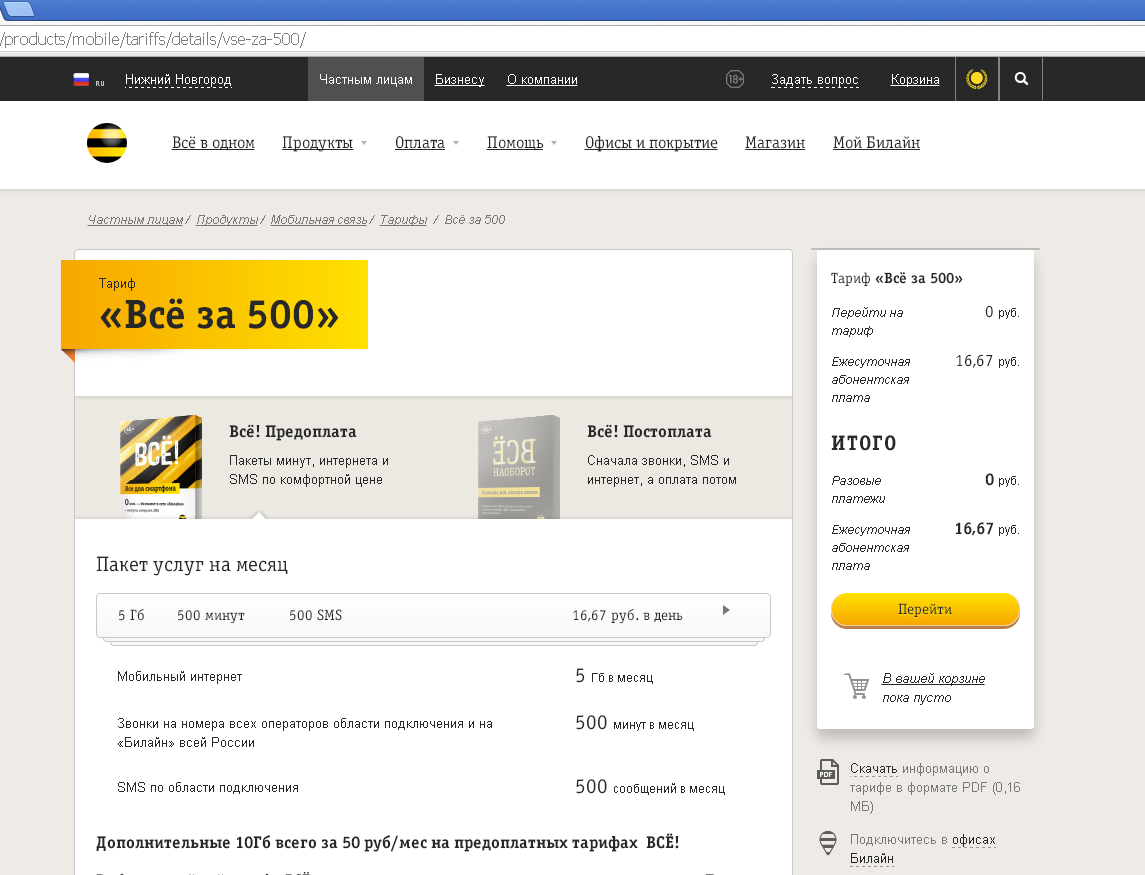Select the Всё! Предоплата box image
Screen dimensions: 1145x875
click(161, 467)
